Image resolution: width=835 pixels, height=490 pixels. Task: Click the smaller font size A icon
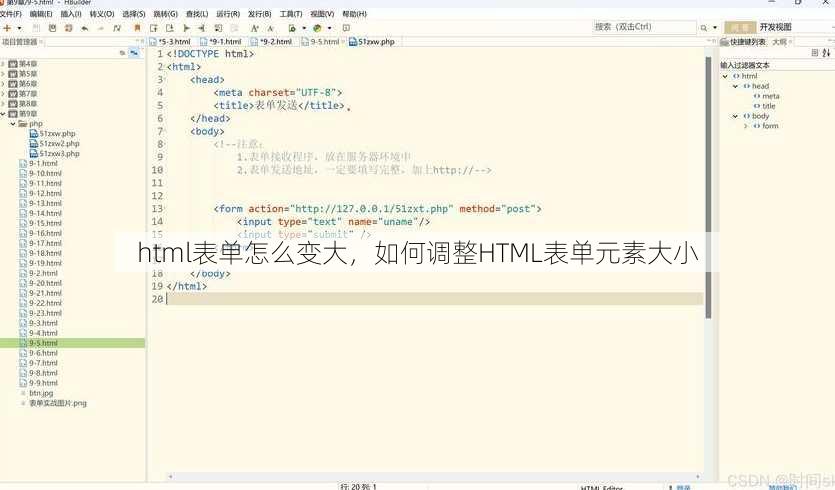(x=270, y=28)
